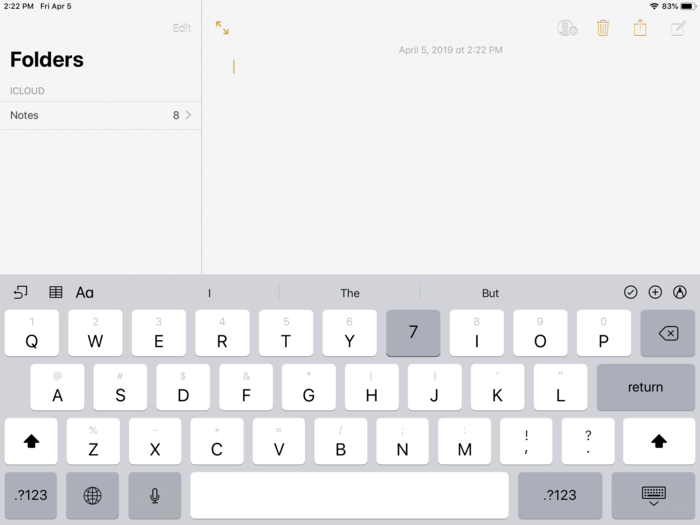Screen dimensions: 700x525
Task: Tap the note date "April 5, 2019 at 2:22 PM"
Action: (x=450, y=50)
